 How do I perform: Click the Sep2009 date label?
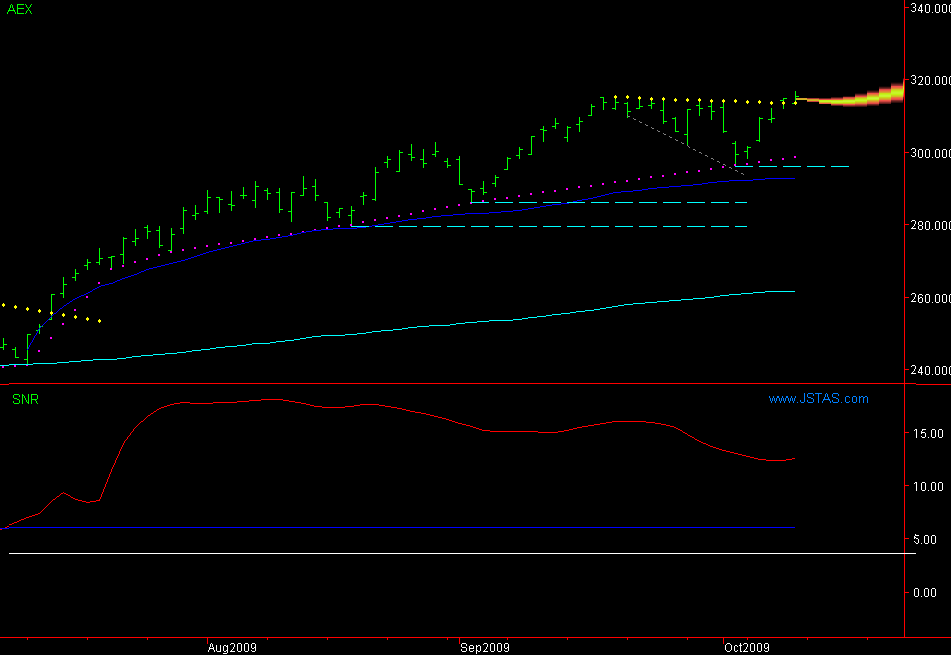[485, 646]
